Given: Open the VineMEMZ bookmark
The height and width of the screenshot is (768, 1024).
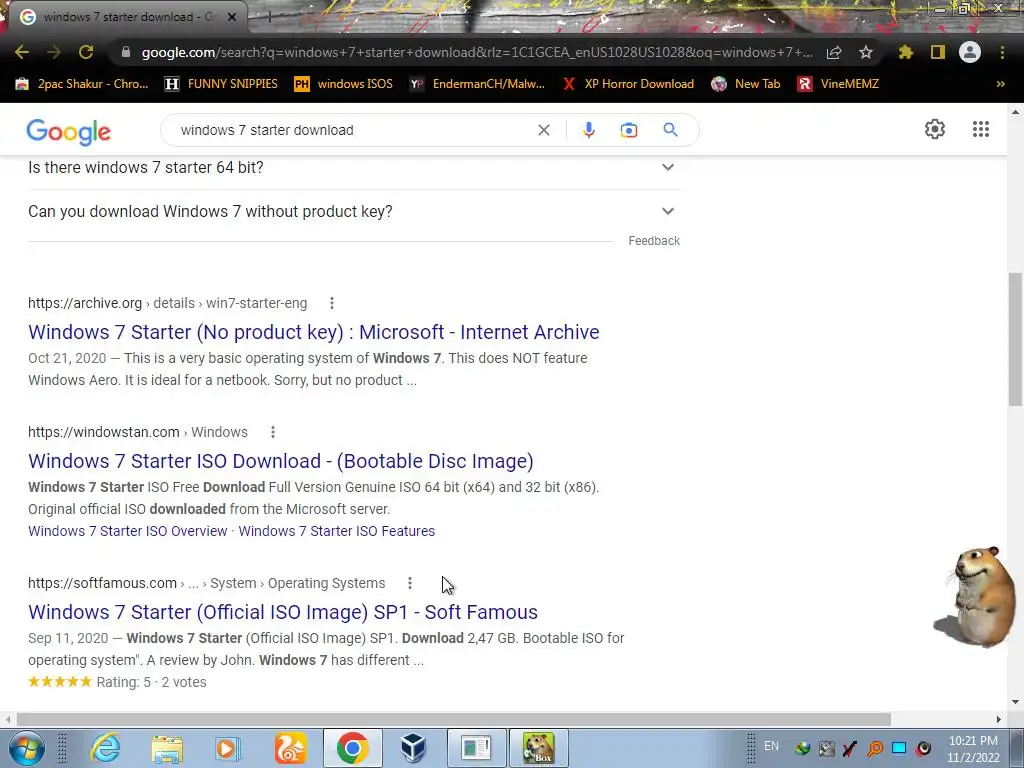Looking at the screenshot, I should tap(839, 84).
